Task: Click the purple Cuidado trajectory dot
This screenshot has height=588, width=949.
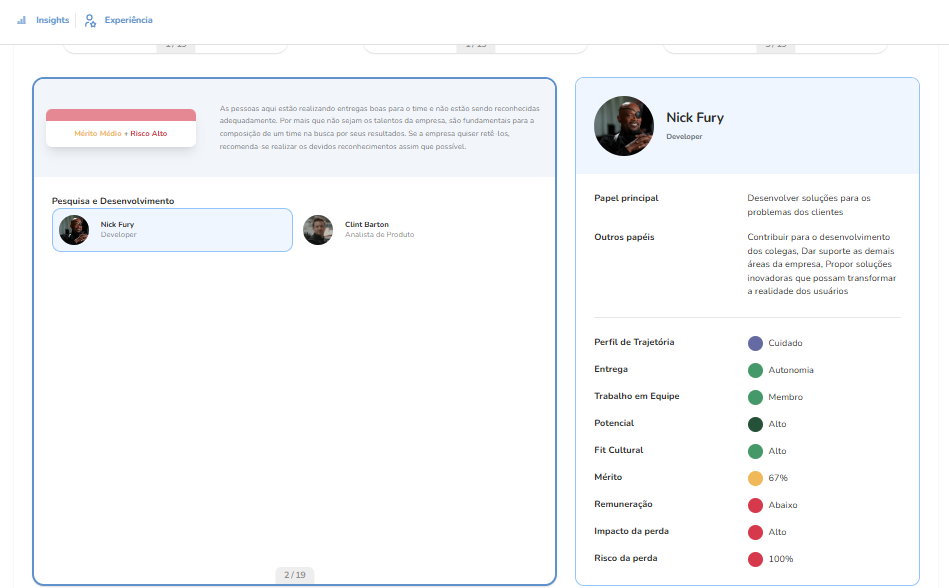Action: [x=755, y=343]
